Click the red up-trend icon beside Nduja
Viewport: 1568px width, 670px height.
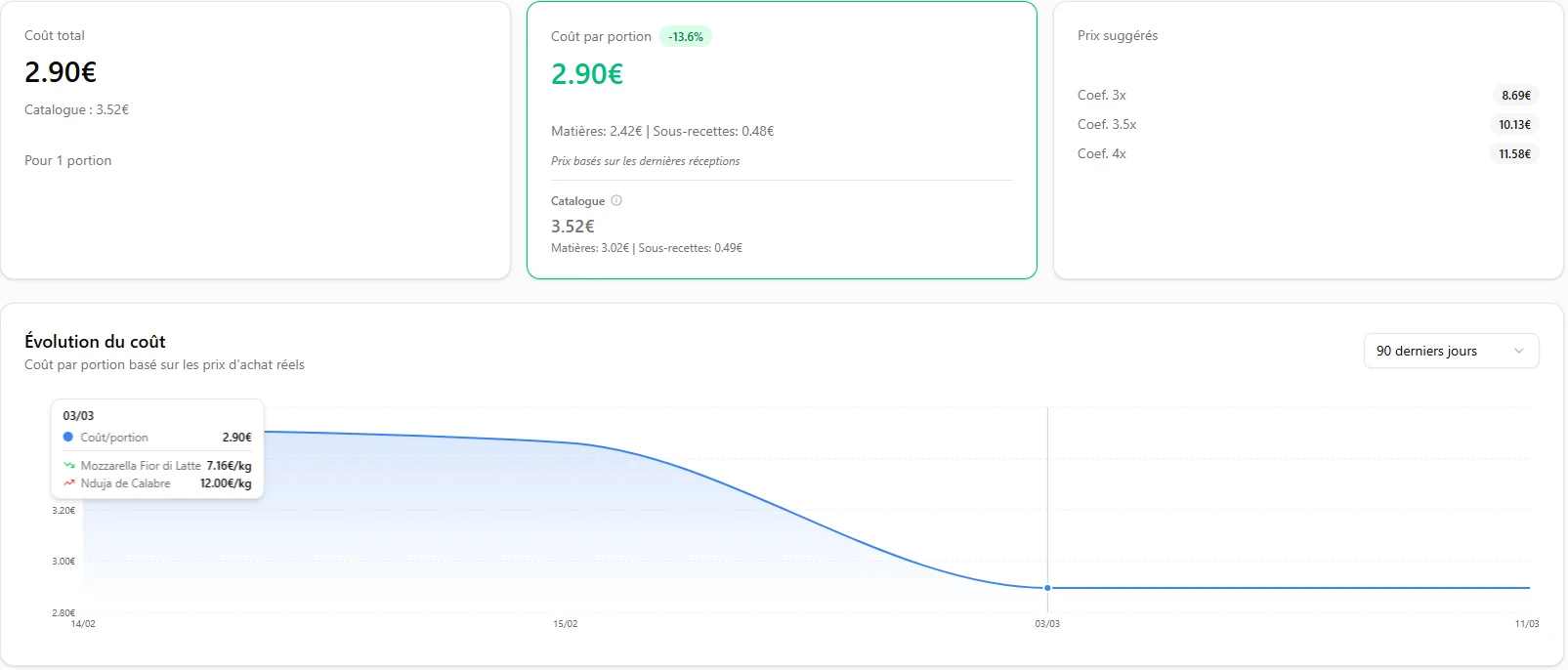[69, 483]
